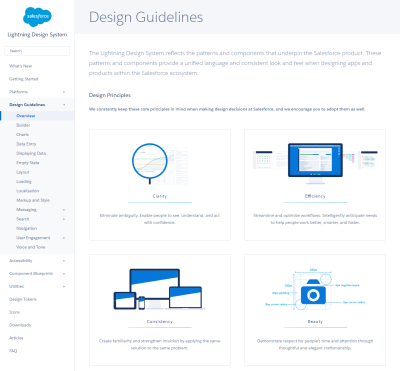Collapse the Design Guidelines section chevron
This screenshot has width=400, height=371.
pos(64,105)
